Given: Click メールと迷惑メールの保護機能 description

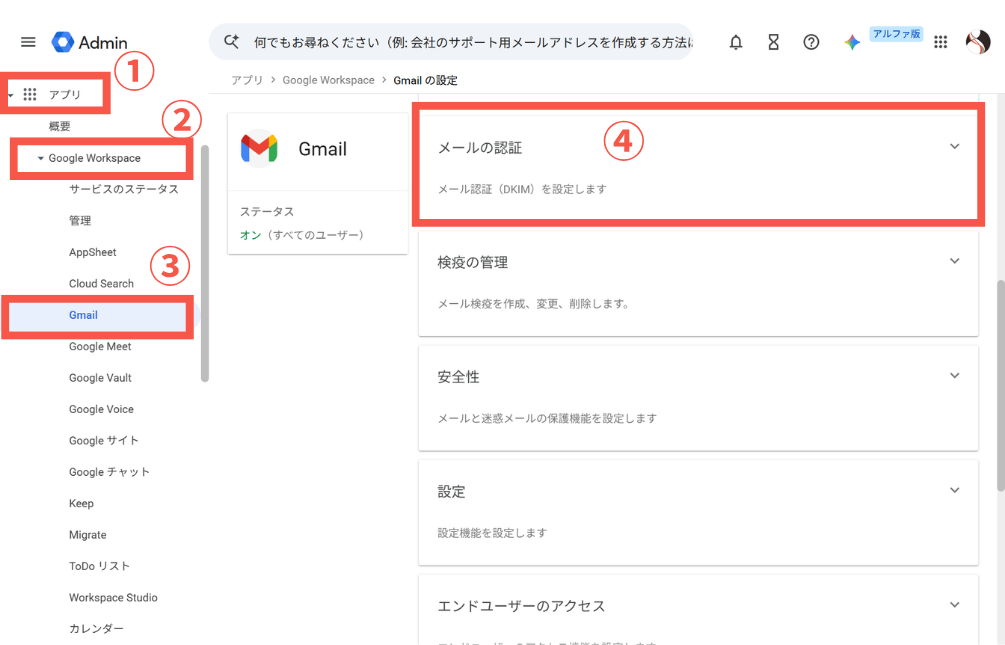Looking at the screenshot, I should pos(547,419).
